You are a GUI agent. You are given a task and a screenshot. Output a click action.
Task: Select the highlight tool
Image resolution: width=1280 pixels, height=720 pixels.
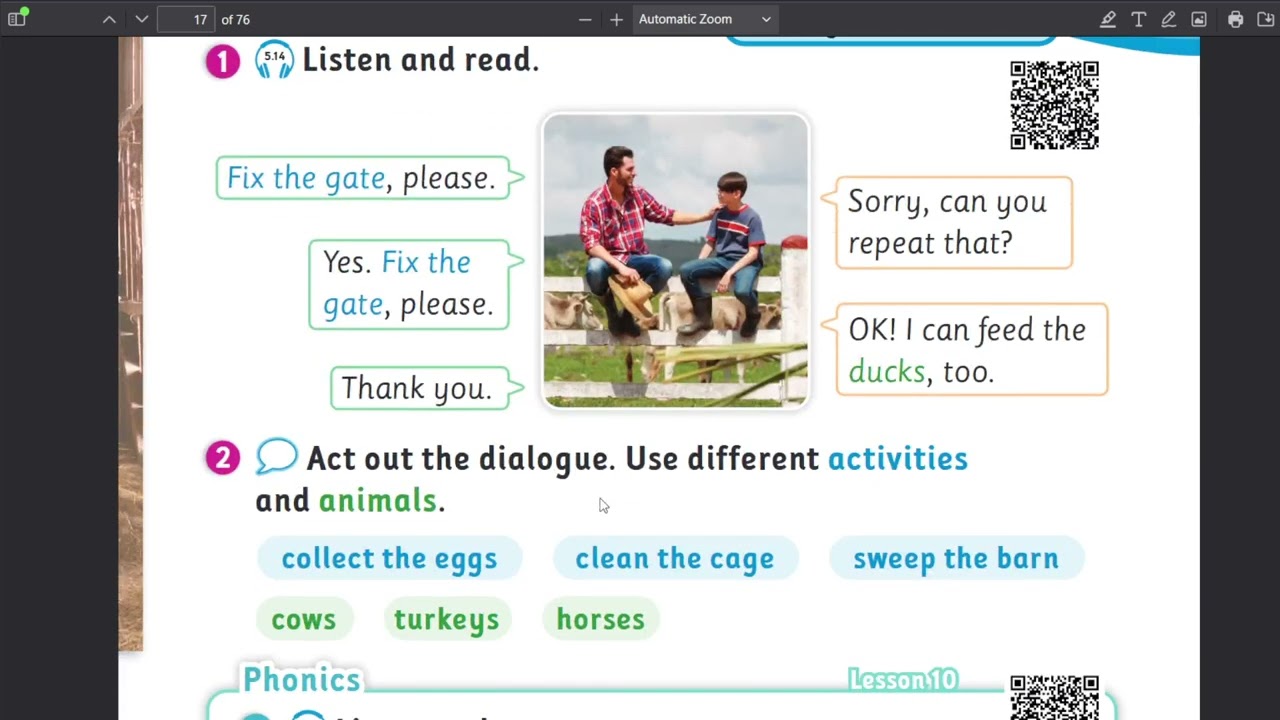1108,19
